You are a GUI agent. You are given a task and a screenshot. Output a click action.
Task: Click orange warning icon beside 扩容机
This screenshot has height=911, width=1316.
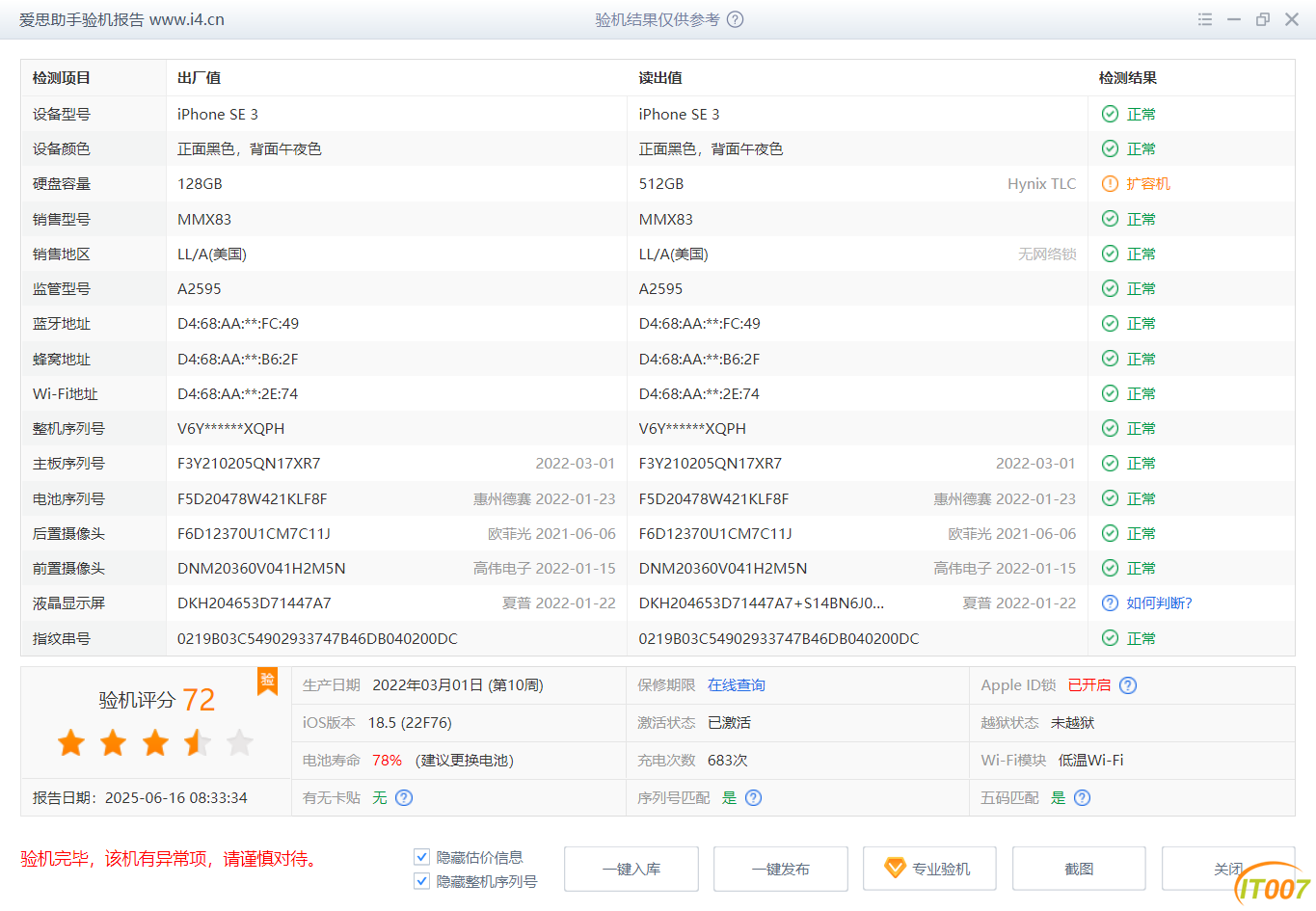(1110, 183)
